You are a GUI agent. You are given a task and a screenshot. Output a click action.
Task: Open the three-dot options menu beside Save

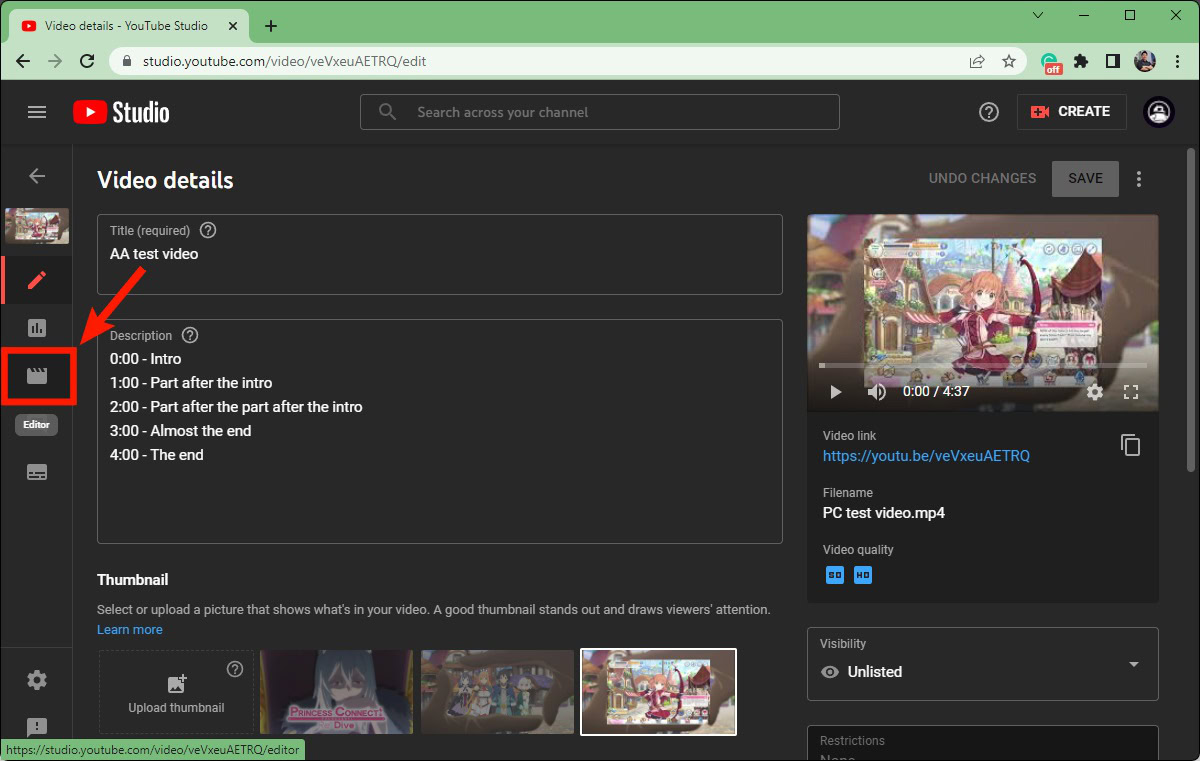(x=1138, y=179)
